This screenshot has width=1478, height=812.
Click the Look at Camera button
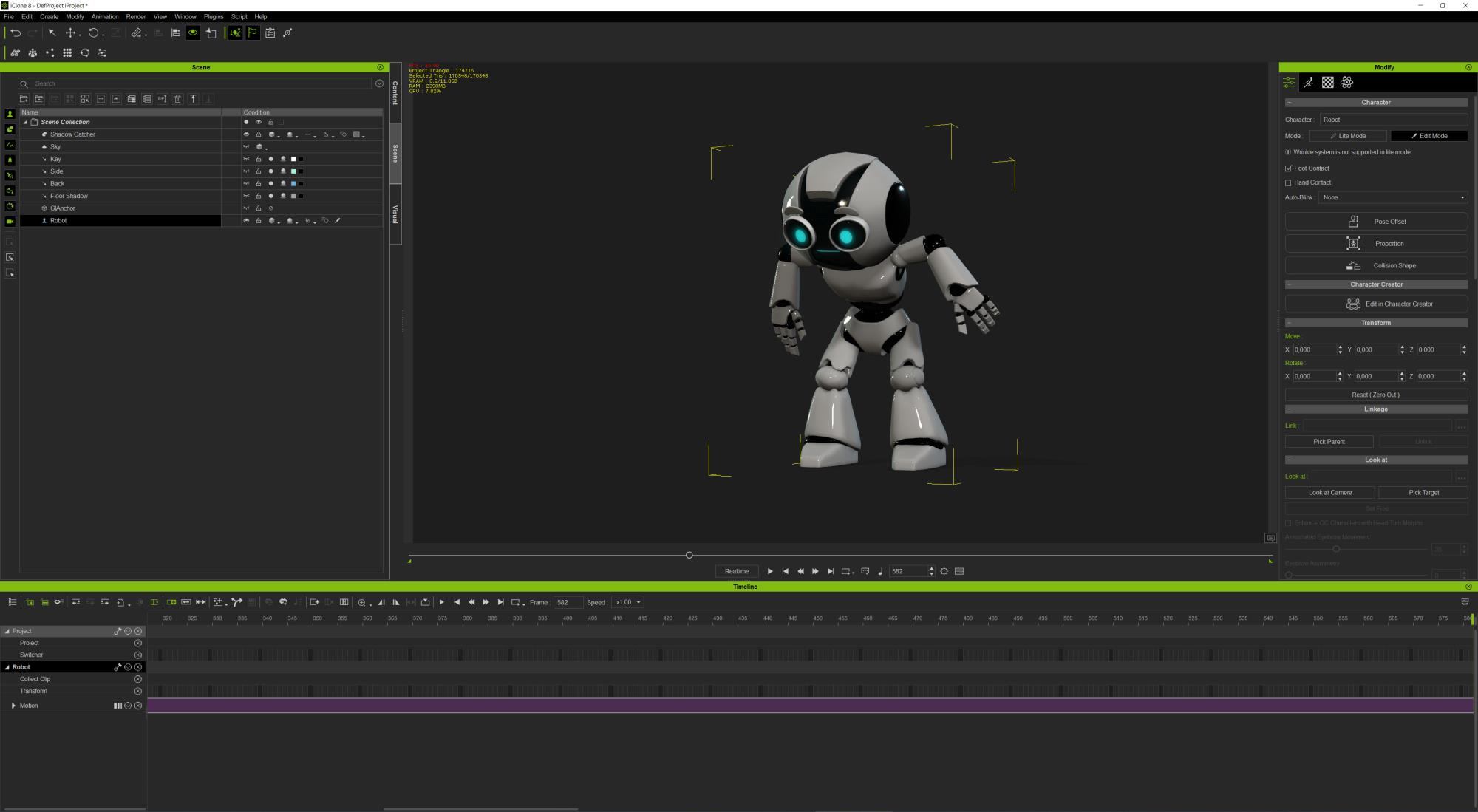(x=1330, y=493)
